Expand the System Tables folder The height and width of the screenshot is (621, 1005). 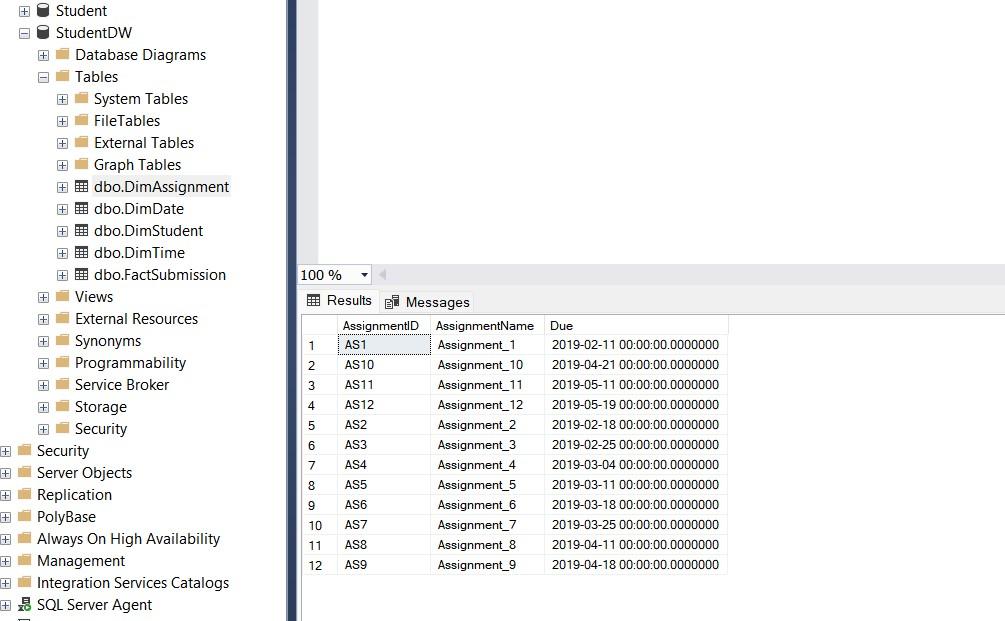point(61,99)
